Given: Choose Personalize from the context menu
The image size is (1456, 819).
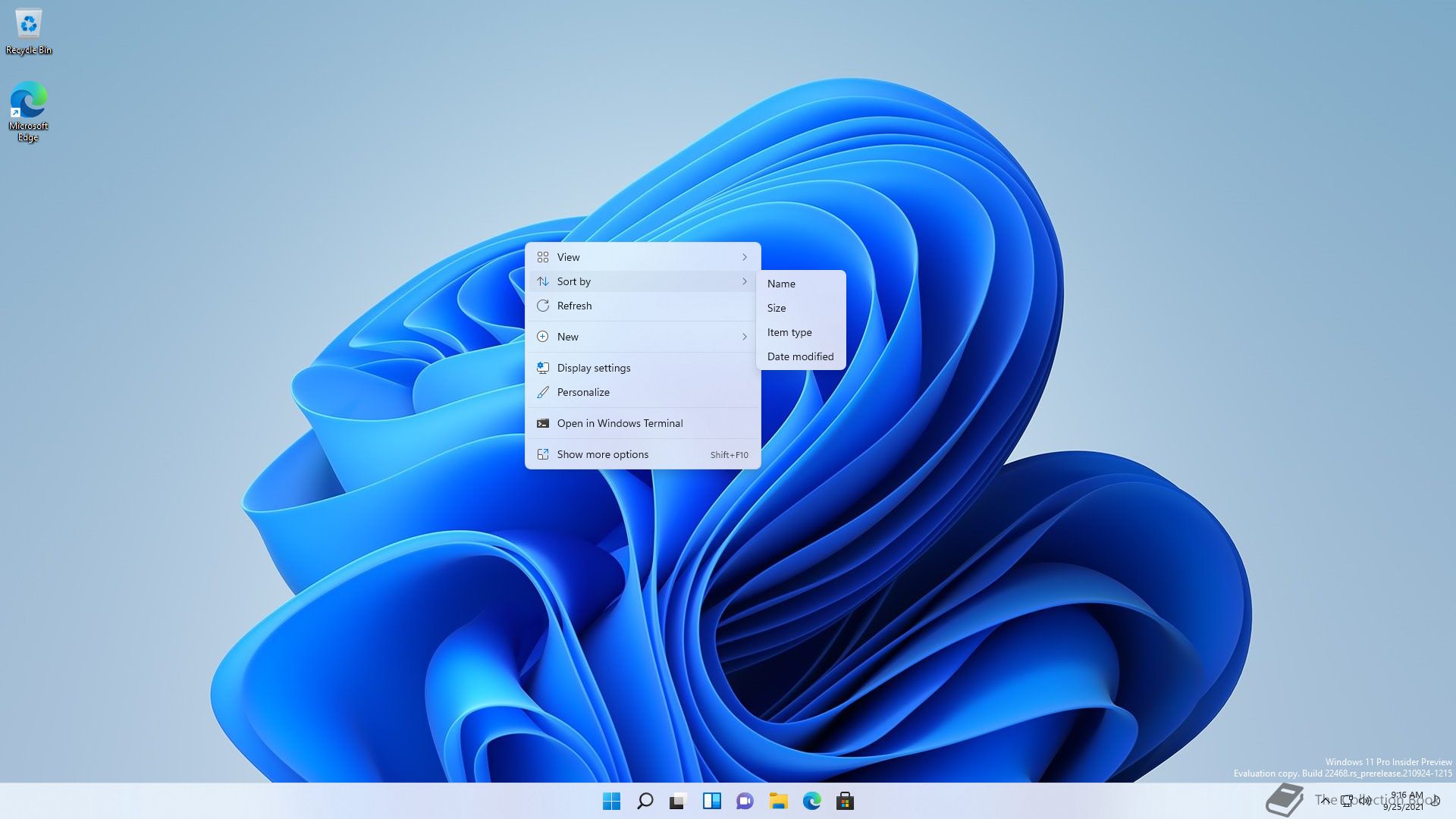Looking at the screenshot, I should click(x=643, y=392).
